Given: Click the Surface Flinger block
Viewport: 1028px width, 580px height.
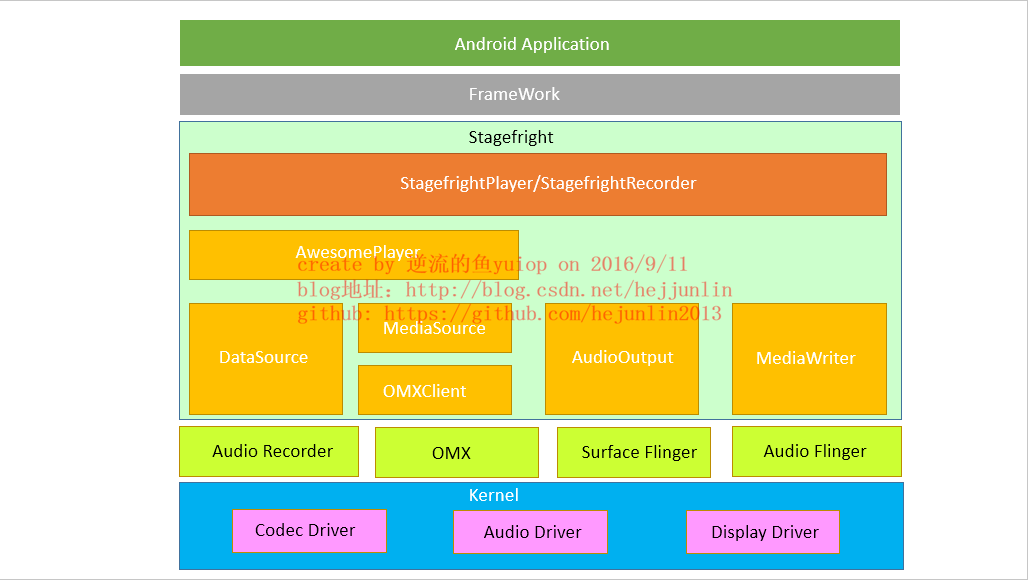Looking at the screenshot, I should pos(634,452).
